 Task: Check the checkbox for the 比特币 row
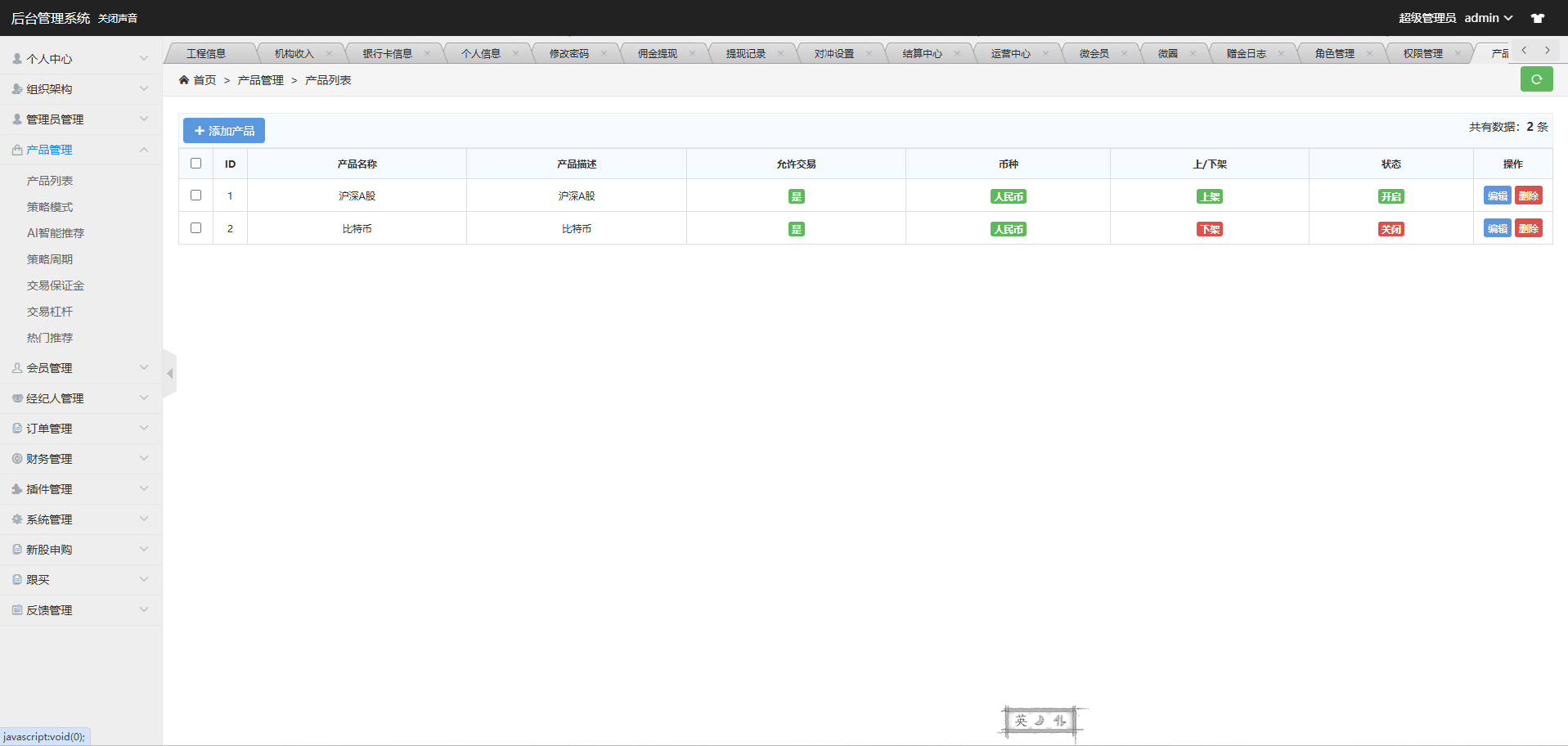click(x=195, y=228)
